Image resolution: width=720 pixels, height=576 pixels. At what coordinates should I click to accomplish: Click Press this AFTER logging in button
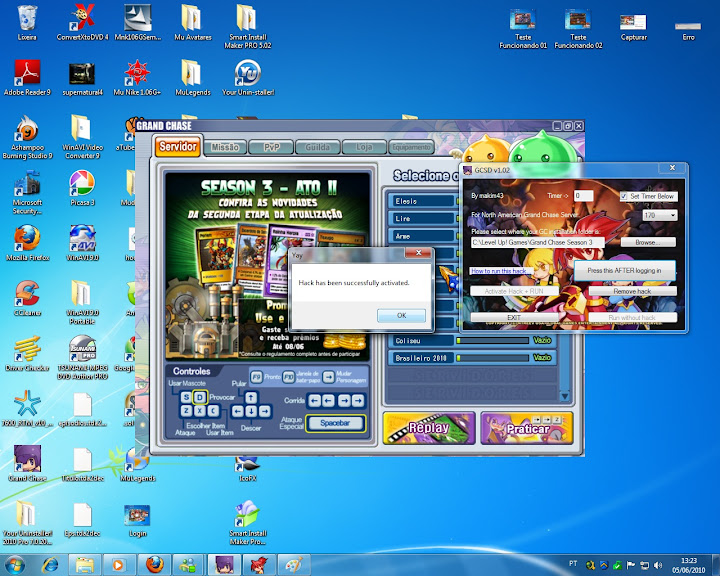pos(624,271)
